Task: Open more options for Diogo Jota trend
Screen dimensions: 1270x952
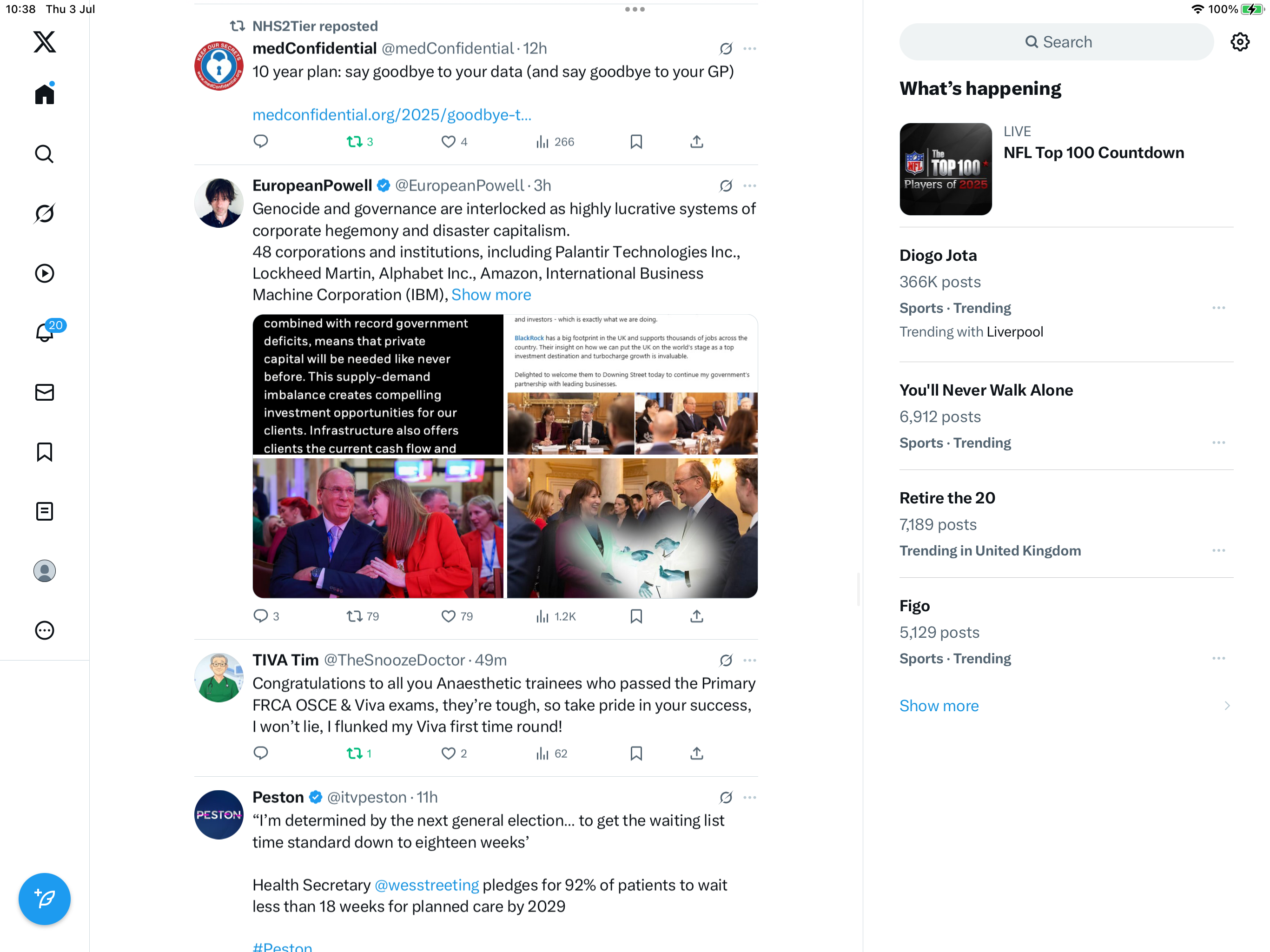Action: tap(1218, 308)
